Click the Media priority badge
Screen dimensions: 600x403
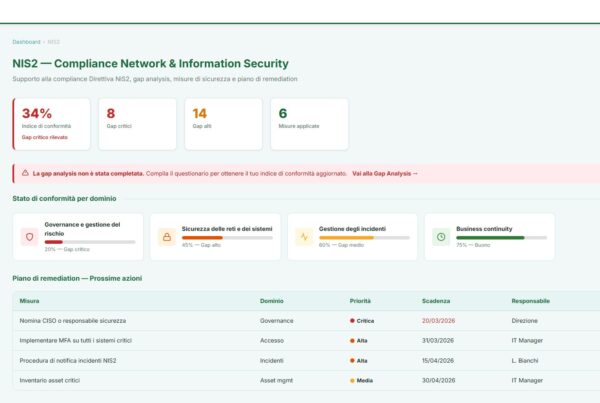pos(361,380)
